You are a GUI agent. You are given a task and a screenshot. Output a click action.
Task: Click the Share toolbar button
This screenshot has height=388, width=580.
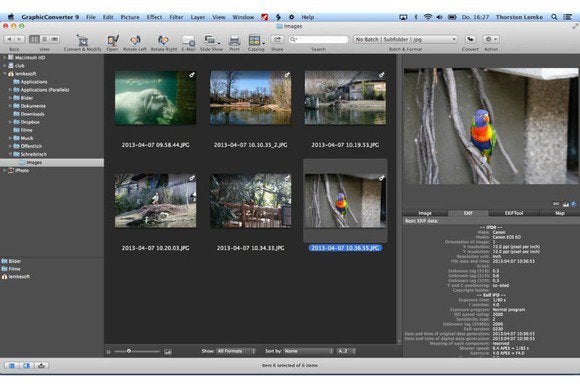[x=277, y=39]
